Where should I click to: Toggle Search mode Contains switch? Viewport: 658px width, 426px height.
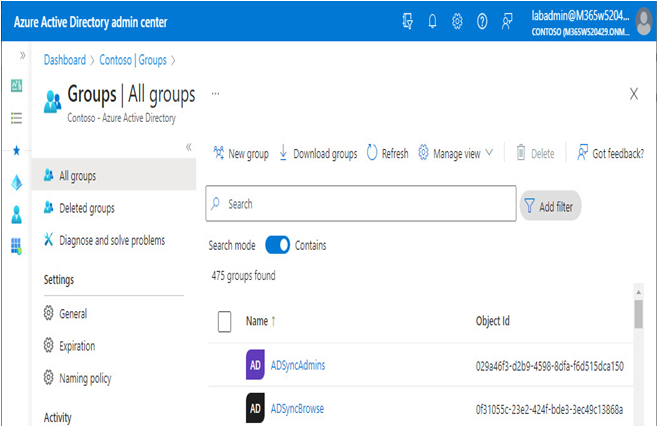pos(277,245)
